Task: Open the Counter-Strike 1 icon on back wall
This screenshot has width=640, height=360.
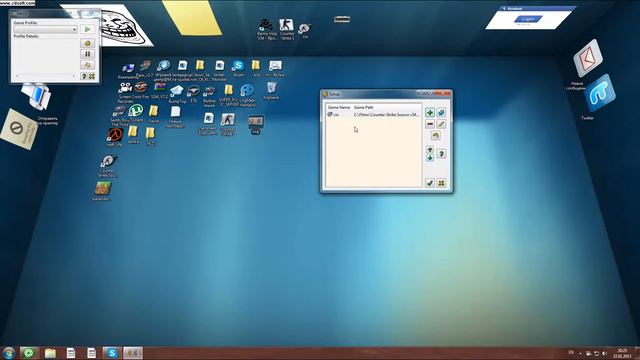Action: click(x=287, y=29)
